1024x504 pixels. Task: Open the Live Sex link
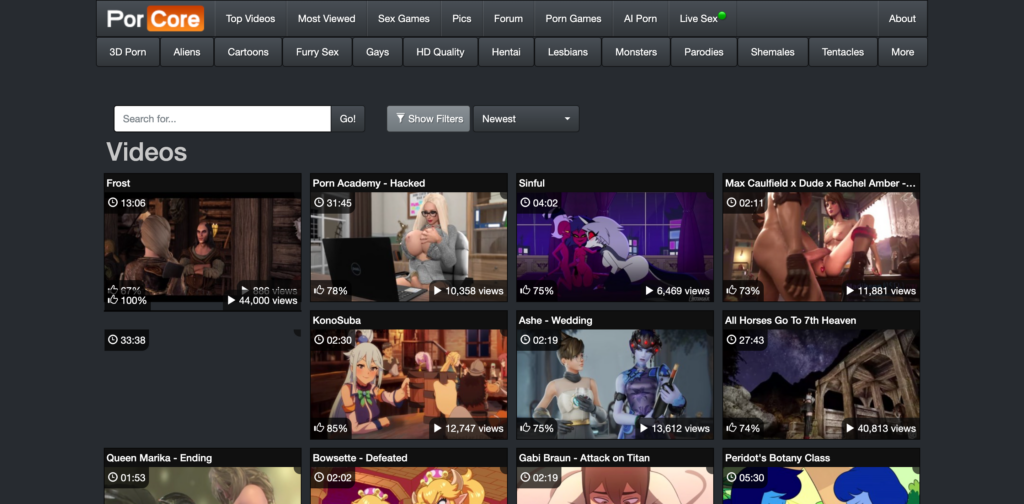pyautogui.click(x=702, y=18)
